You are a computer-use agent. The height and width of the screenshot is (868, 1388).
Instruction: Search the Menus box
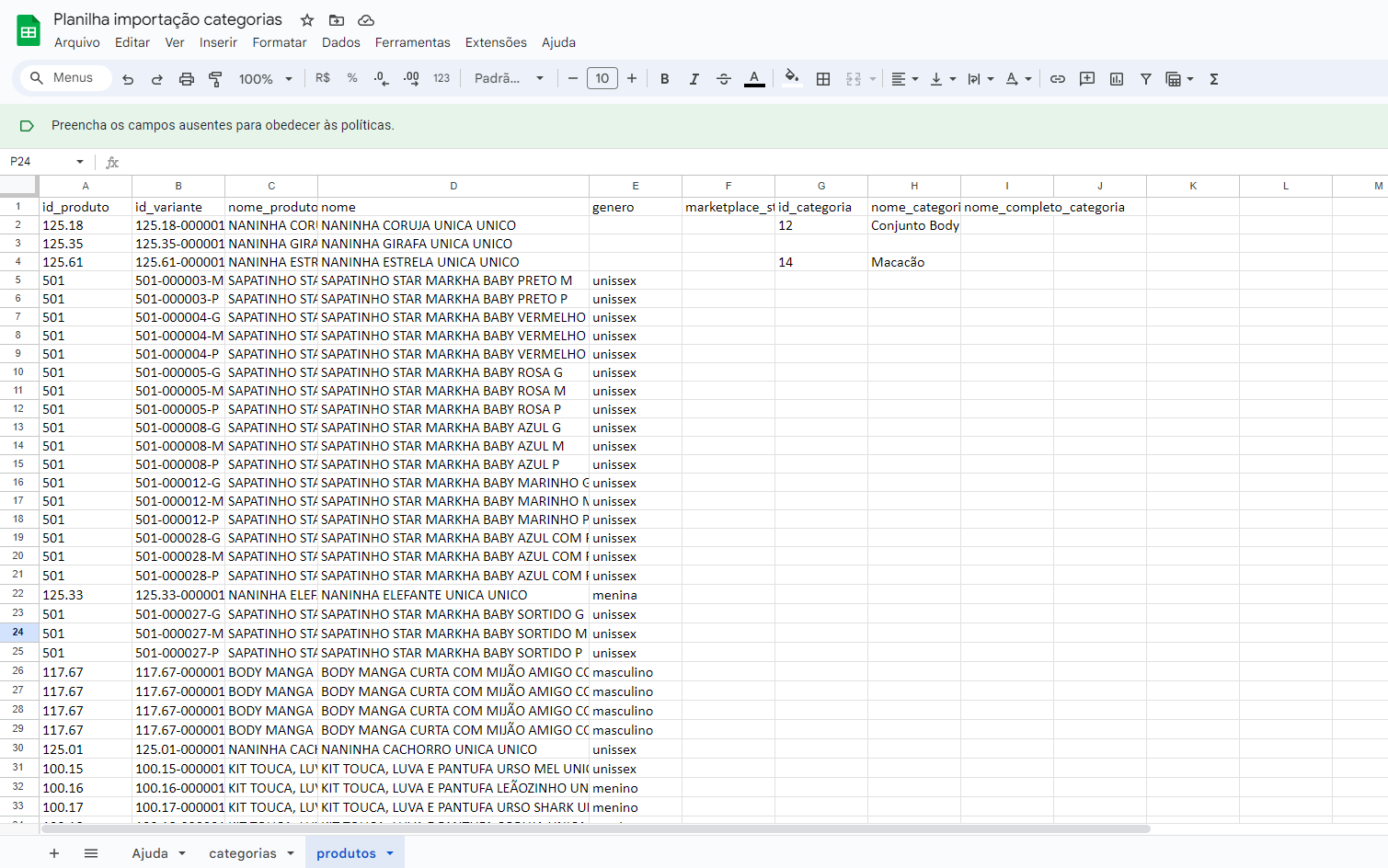[64, 78]
